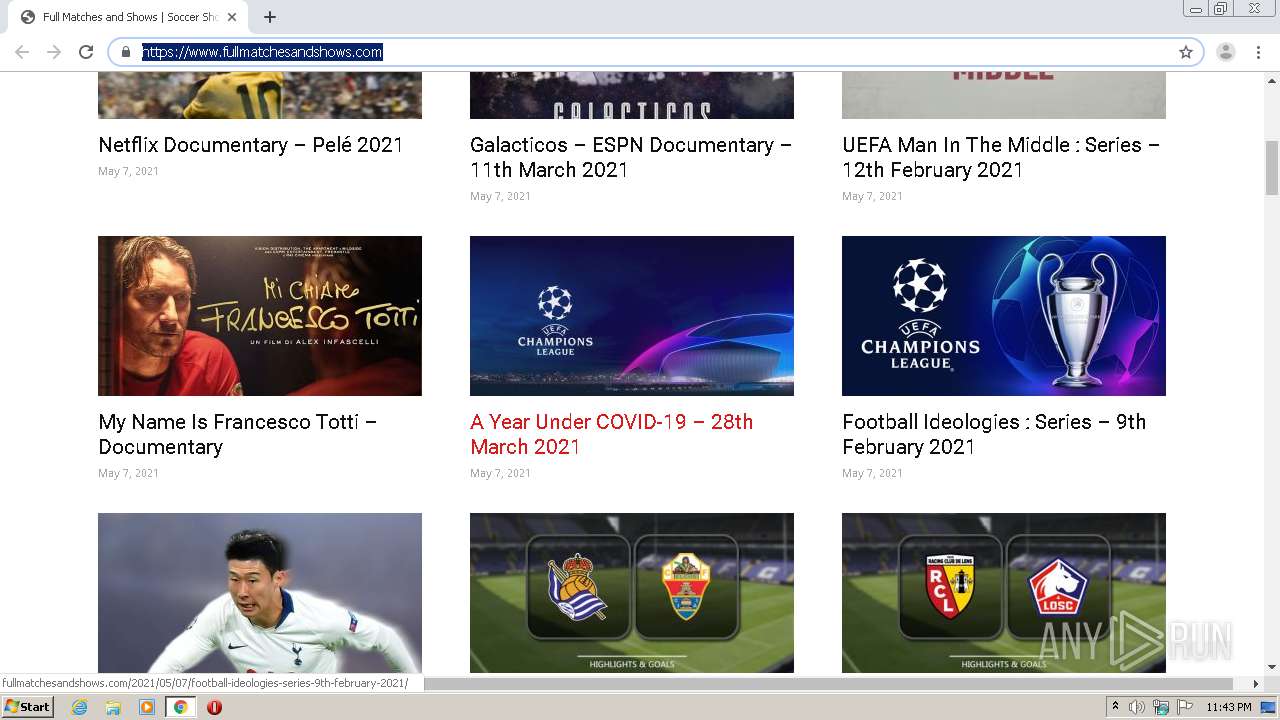Open the Man In The Middle thumbnail image
The height and width of the screenshot is (720, 1280).
pos(1004,95)
